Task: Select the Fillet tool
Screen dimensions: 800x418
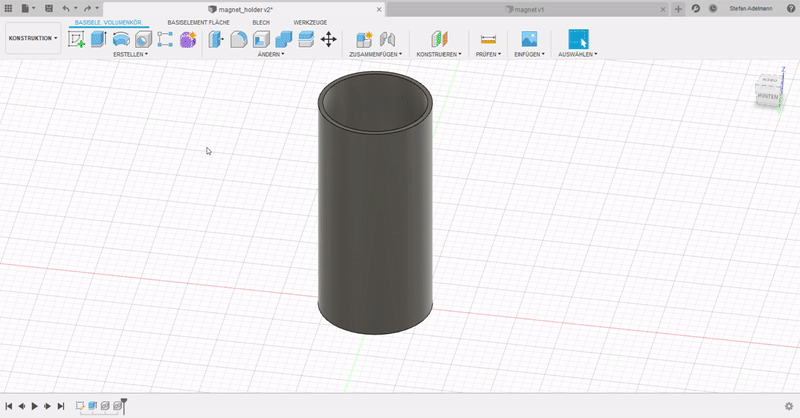Action: coord(239,40)
